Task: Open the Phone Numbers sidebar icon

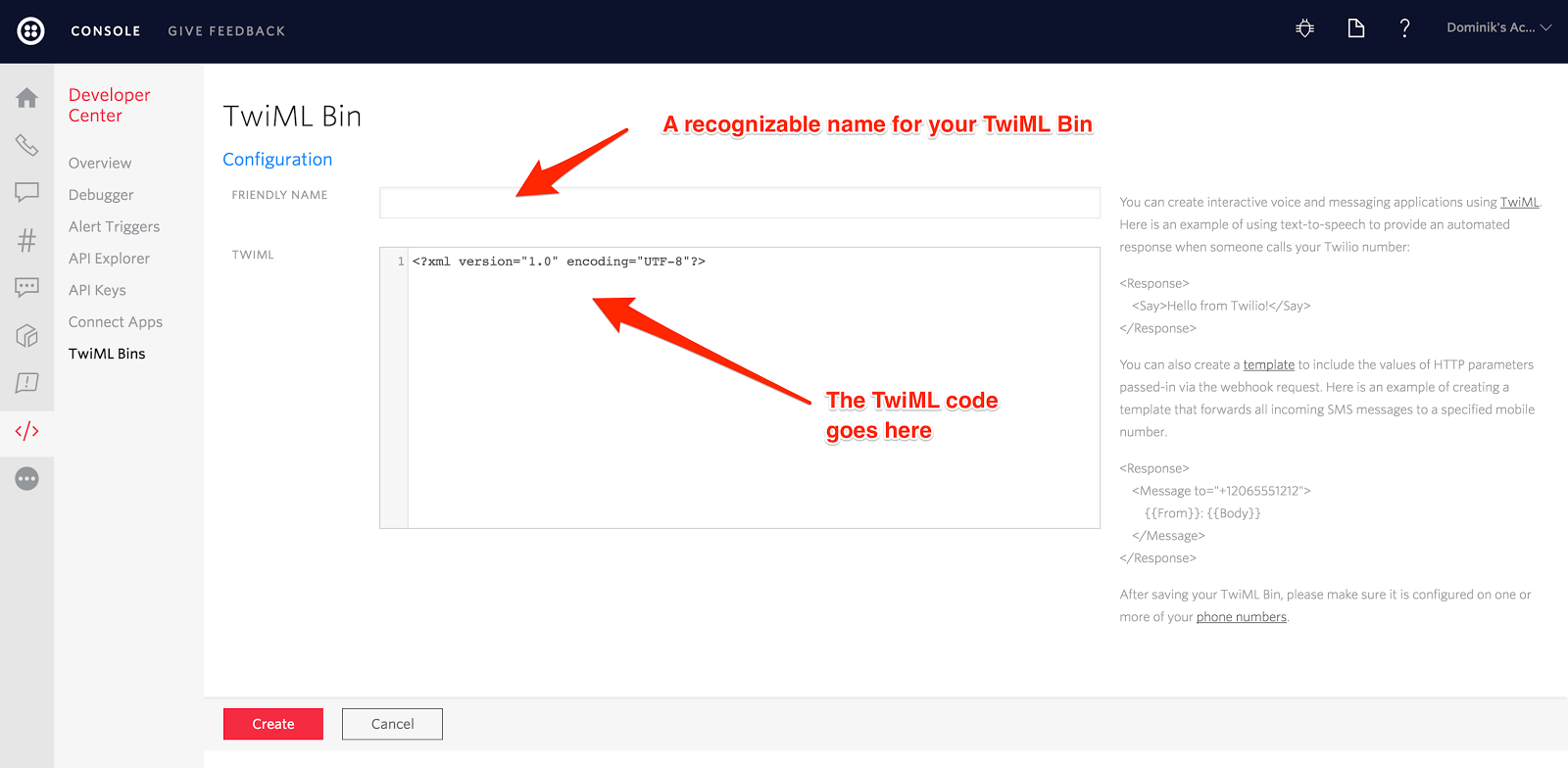Action: tap(27, 145)
